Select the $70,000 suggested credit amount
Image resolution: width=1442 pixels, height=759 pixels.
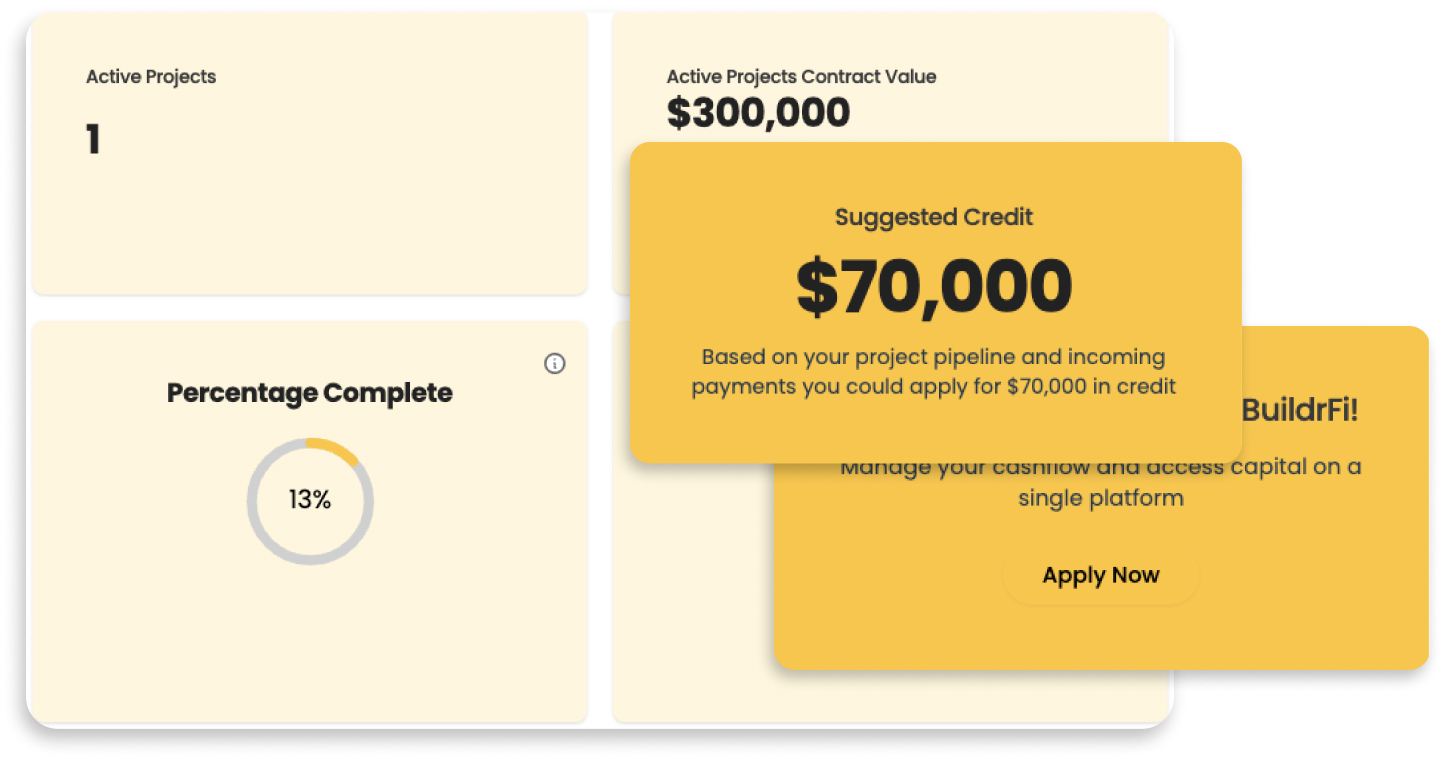click(x=934, y=287)
